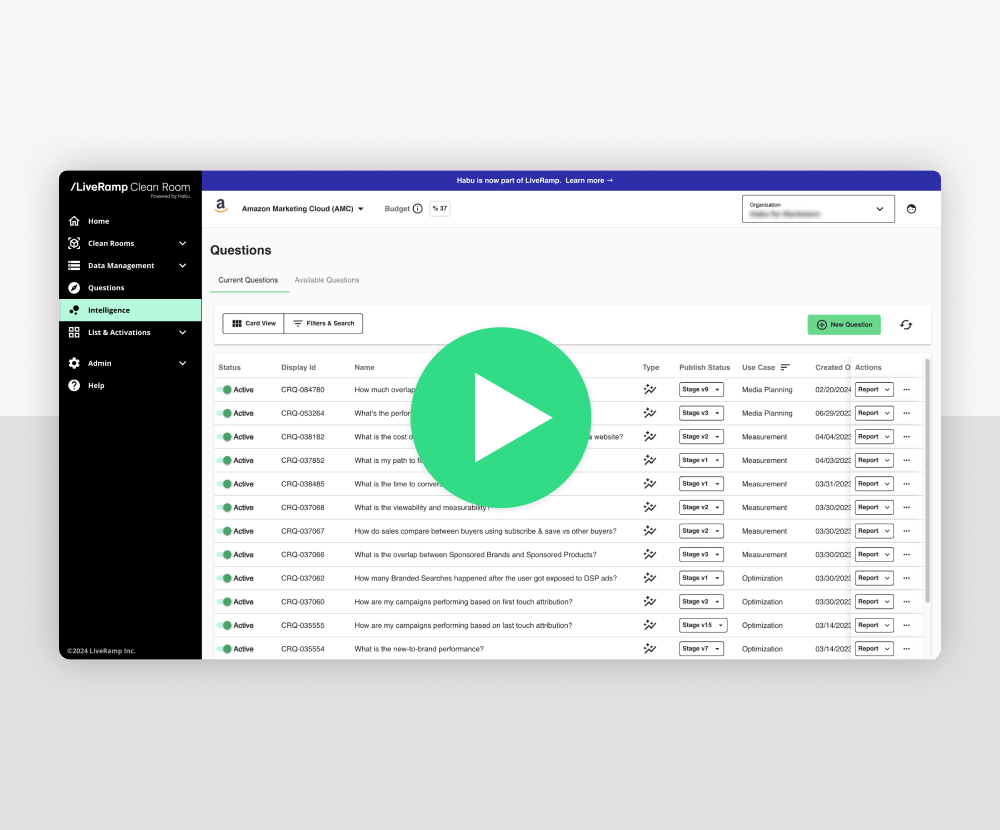Click type icon for CRQ-084780 row
Image resolution: width=1000 pixels, height=830 pixels.
click(650, 389)
